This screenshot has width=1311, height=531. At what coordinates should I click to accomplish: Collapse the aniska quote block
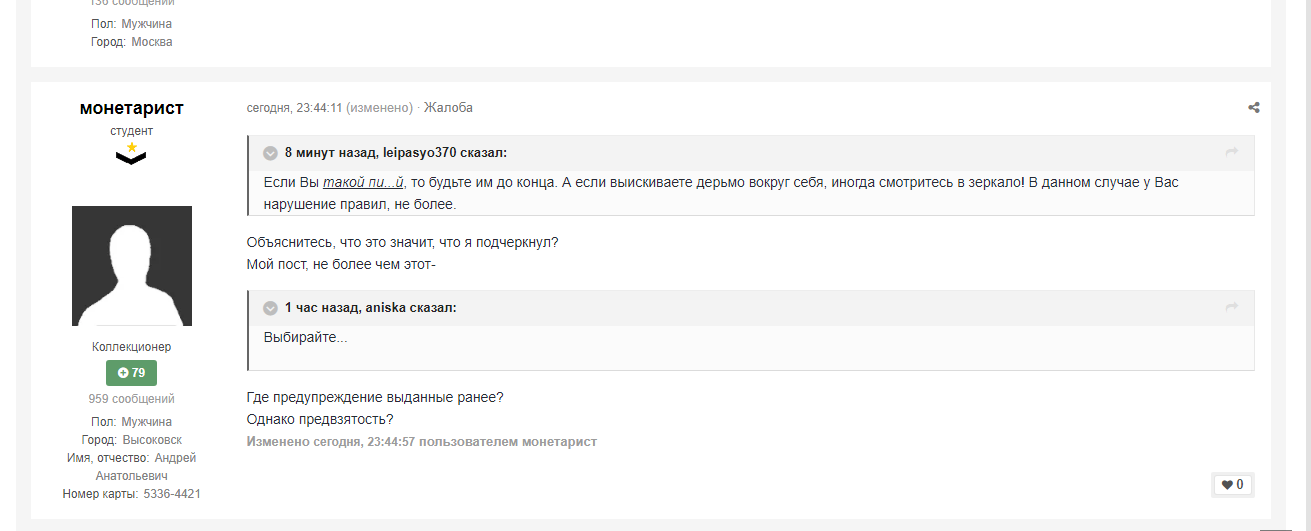[x=270, y=308]
